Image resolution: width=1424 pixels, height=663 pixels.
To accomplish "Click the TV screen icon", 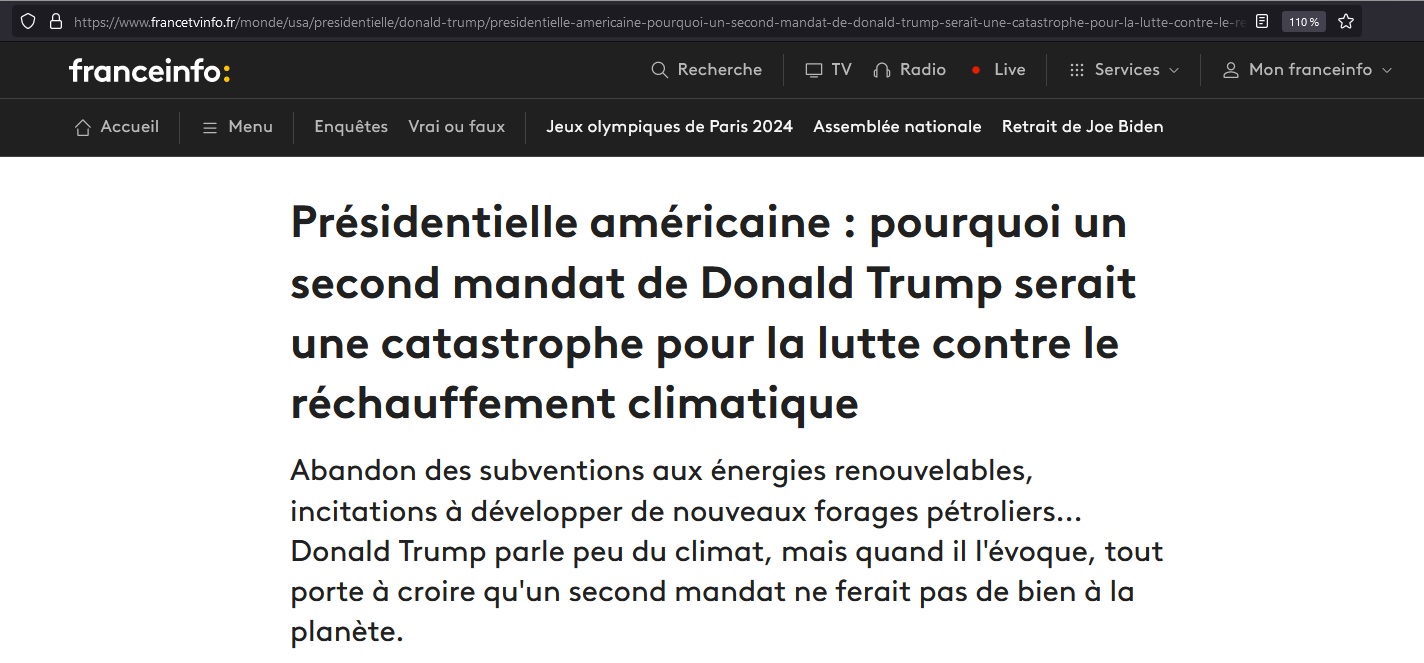I will coord(814,70).
